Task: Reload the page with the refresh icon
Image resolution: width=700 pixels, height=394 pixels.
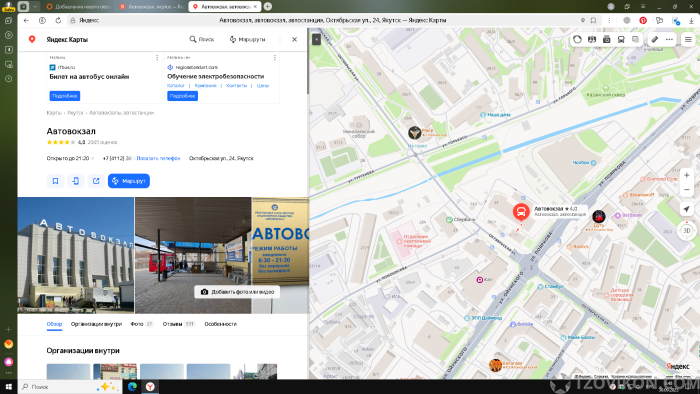Action: [58, 20]
